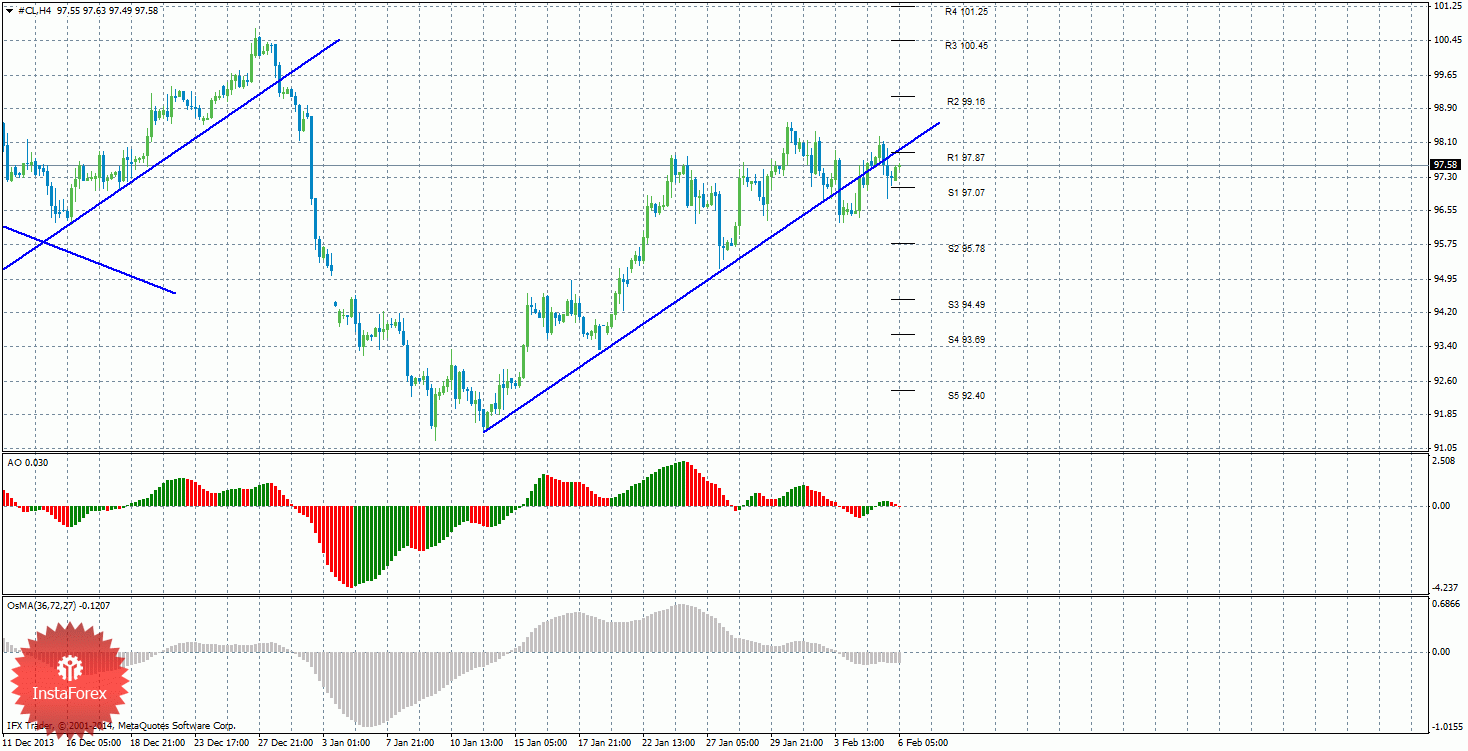This screenshot has height=751, width=1468.
Task: Click the R1 97.87 resistance label
Action: tap(966, 158)
